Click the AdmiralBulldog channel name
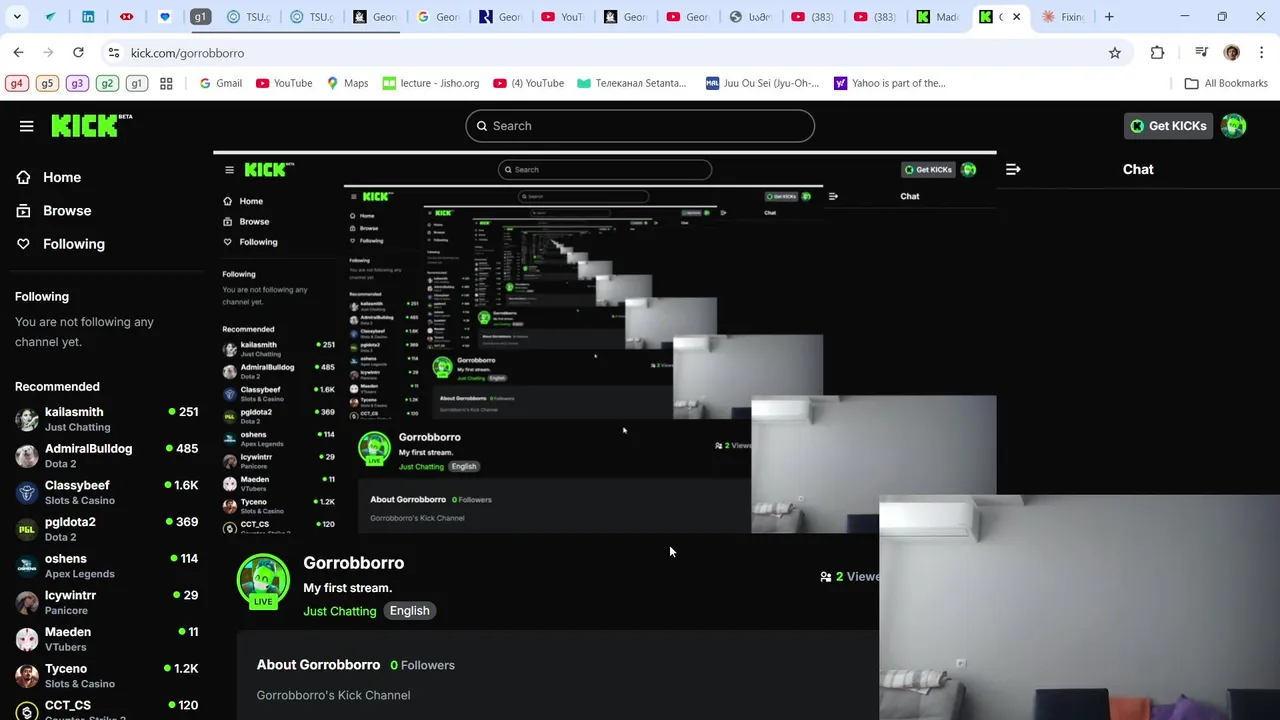The height and width of the screenshot is (720, 1280). (x=88, y=449)
